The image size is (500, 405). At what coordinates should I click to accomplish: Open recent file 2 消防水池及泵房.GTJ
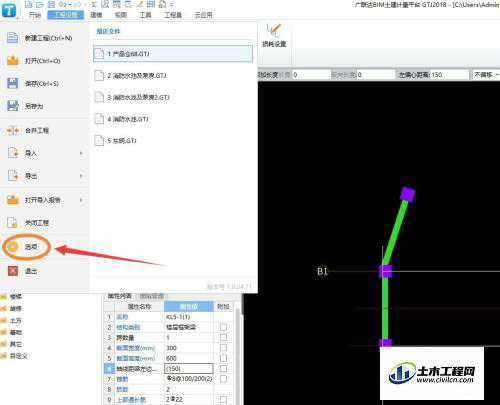coord(173,76)
